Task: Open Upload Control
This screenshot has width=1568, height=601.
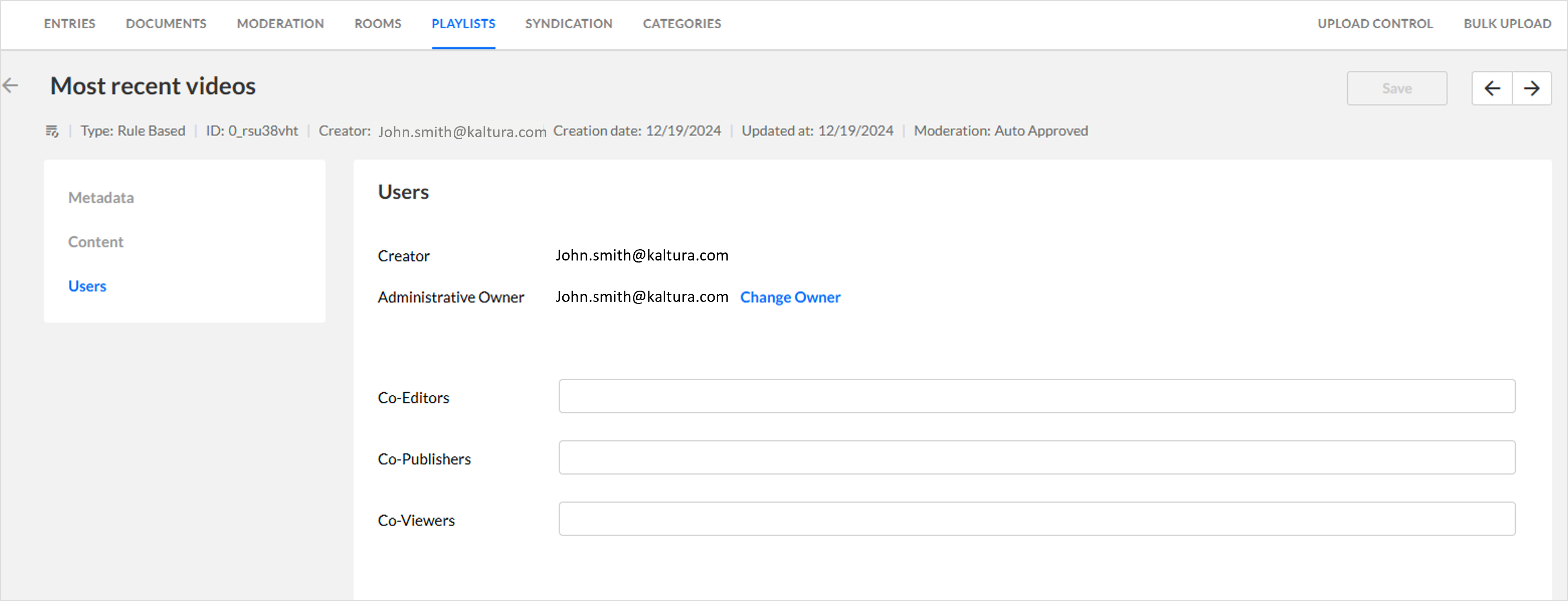Action: 1375,24
